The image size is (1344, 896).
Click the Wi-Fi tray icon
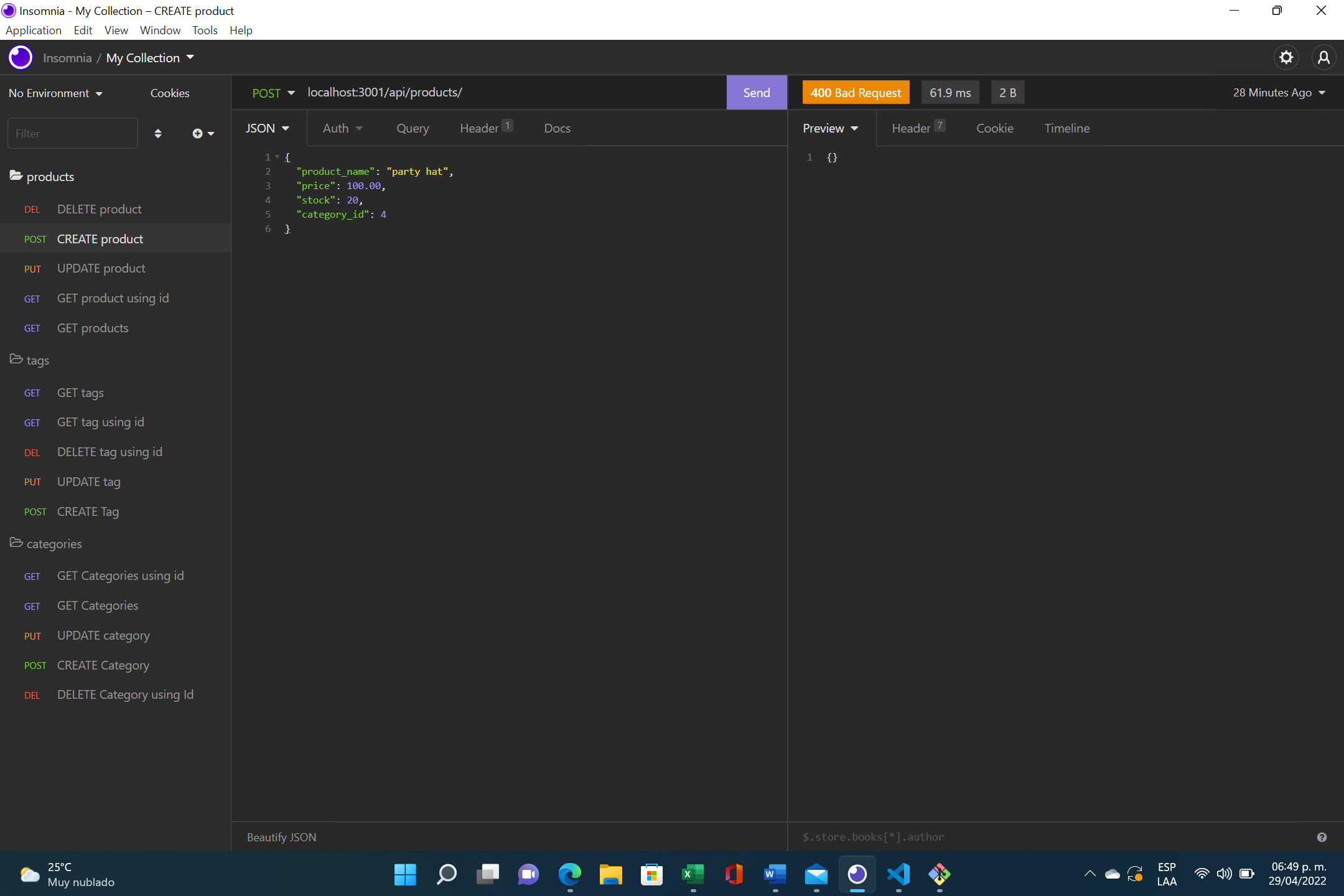1202,874
